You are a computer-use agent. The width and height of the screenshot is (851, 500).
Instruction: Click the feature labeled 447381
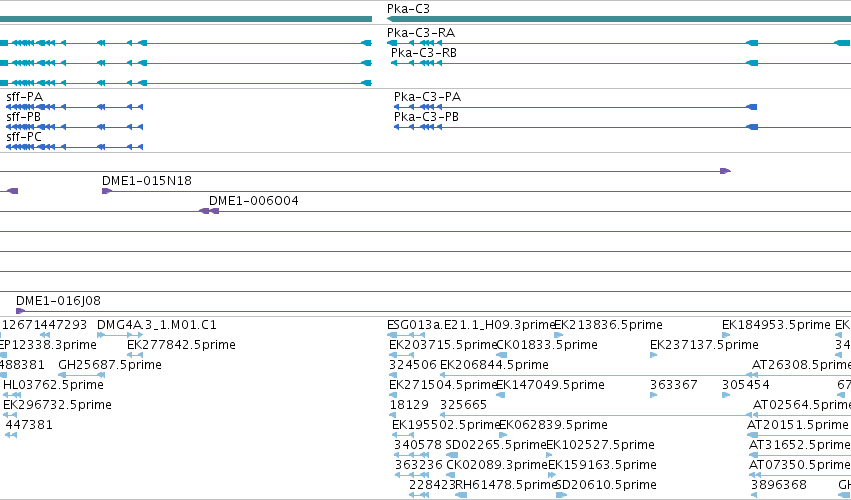click(x=29, y=425)
